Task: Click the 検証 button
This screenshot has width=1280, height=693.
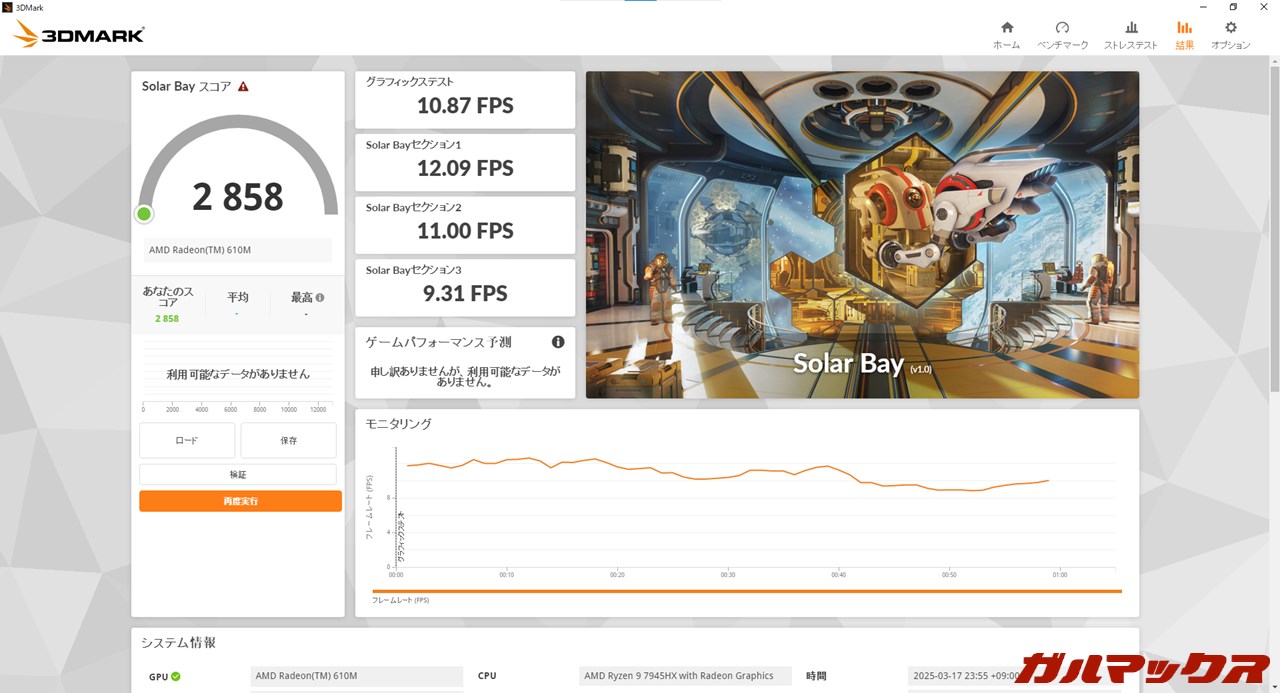Action: [238, 474]
